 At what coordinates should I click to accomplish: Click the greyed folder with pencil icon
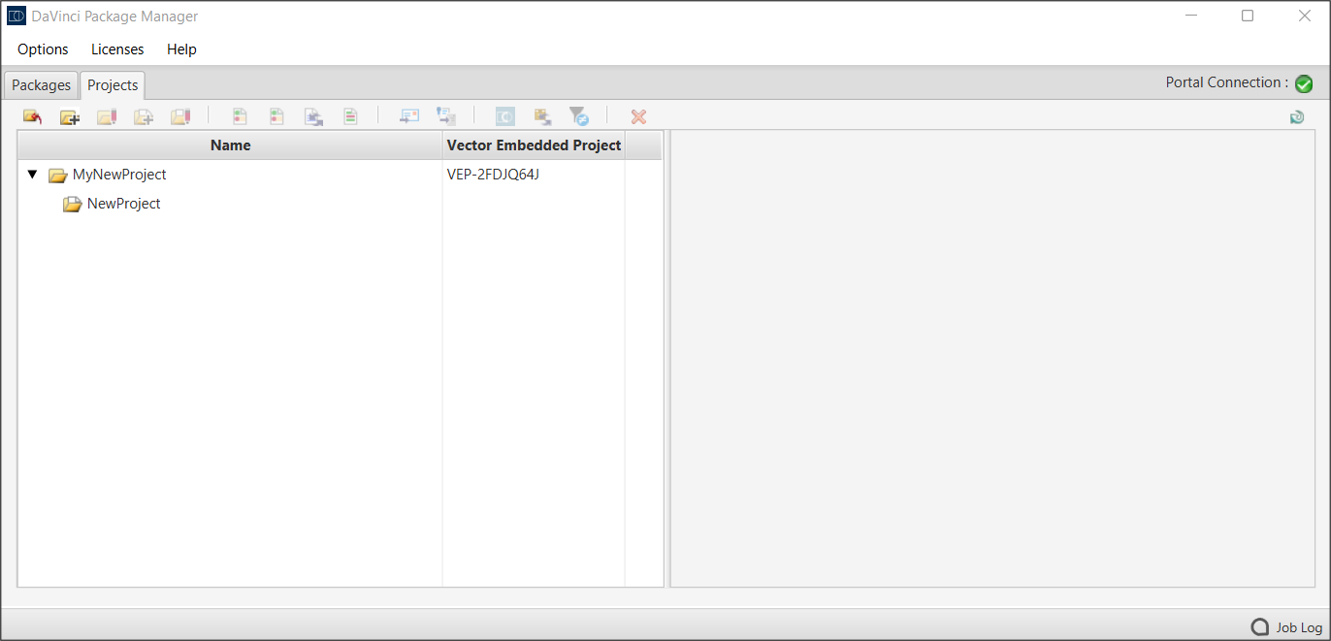(x=106, y=117)
